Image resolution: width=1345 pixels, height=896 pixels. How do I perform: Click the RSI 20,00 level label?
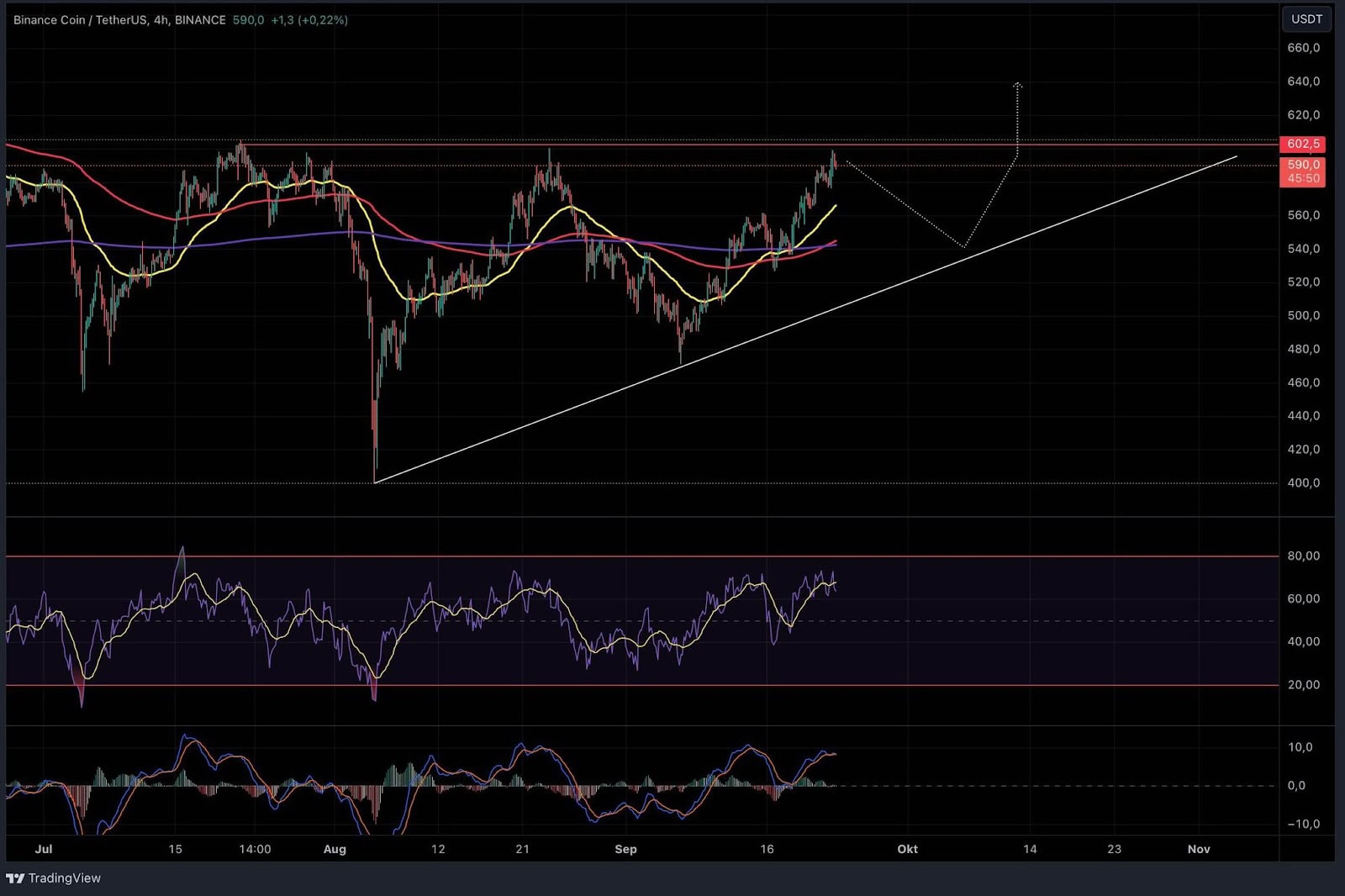1303,685
